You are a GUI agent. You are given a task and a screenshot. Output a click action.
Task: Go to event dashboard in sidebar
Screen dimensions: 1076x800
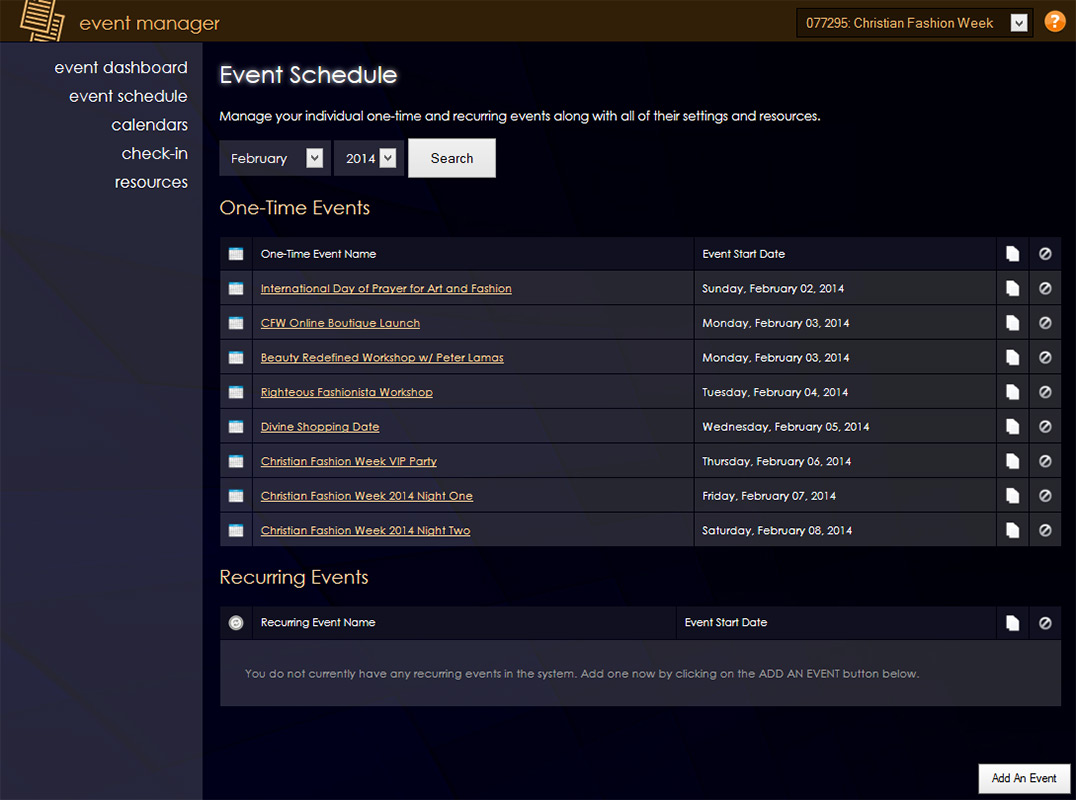tap(121, 68)
